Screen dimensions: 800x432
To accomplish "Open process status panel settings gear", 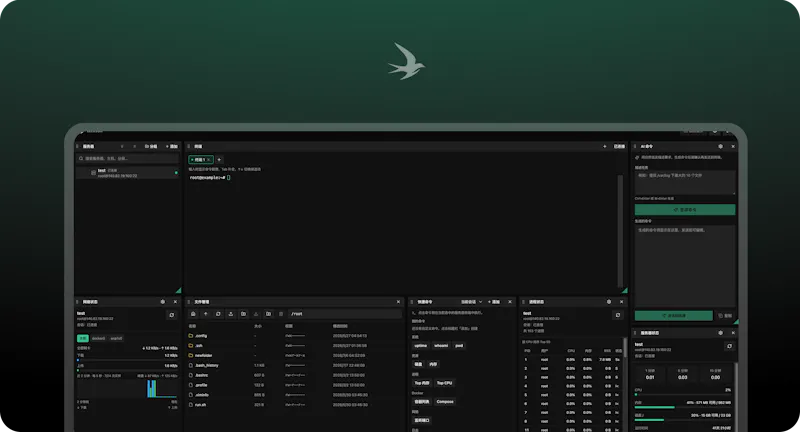I will [609, 302].
